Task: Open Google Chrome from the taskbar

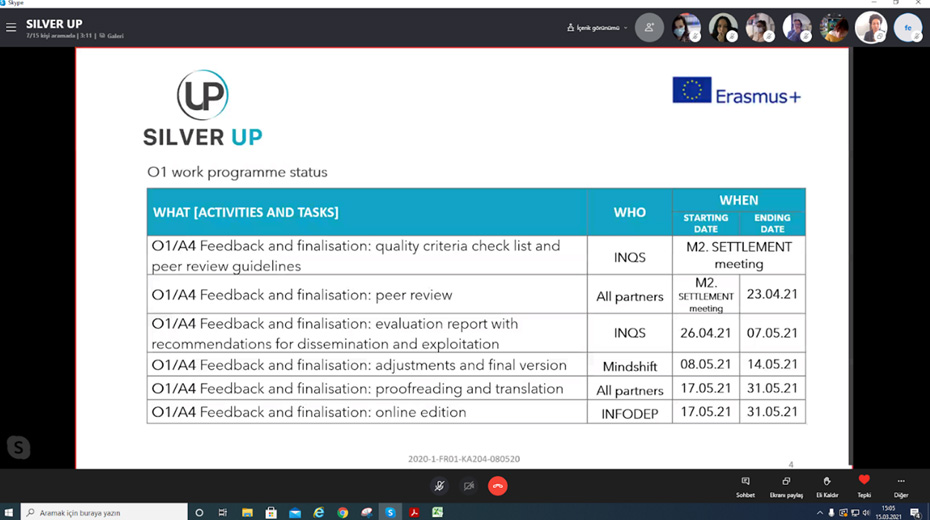Action: click(x=342, y=512)
